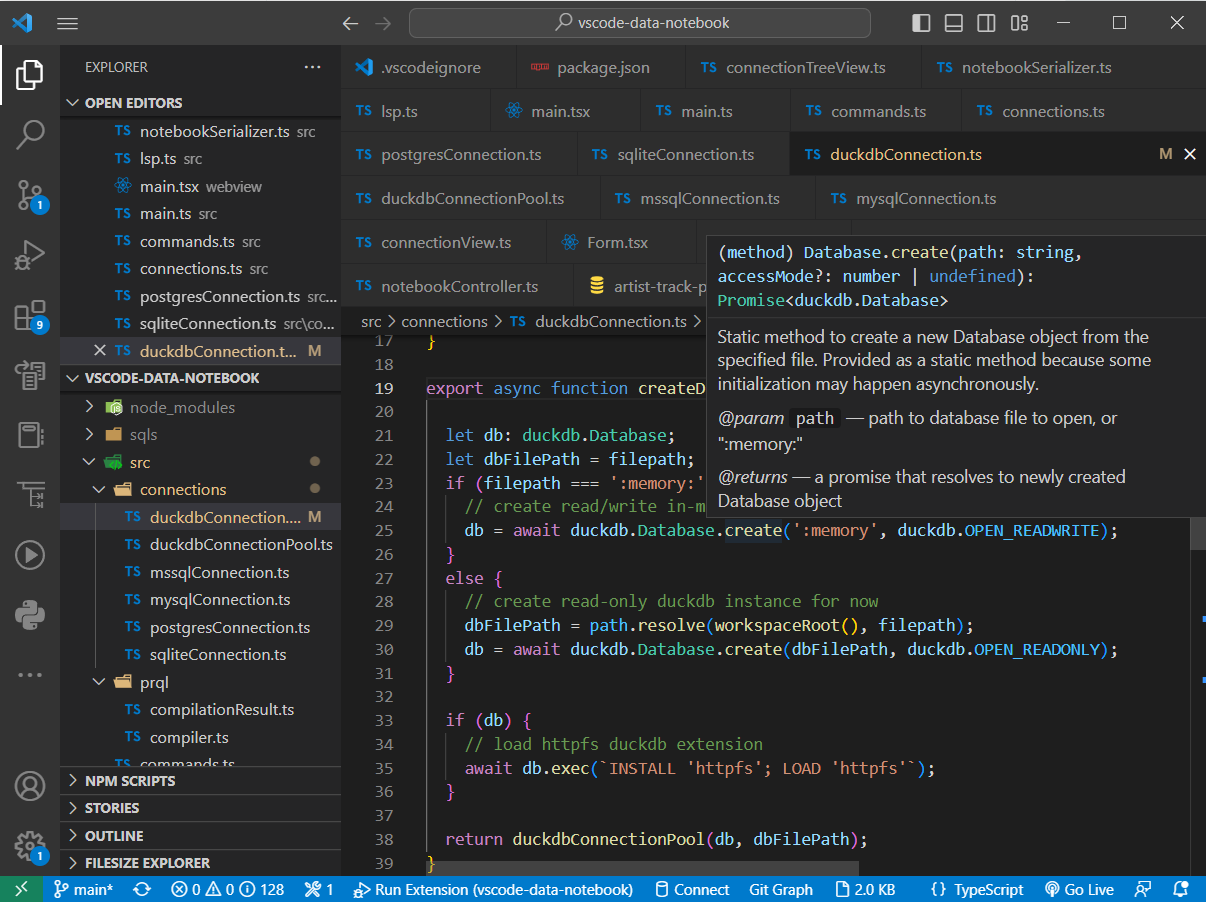
Task: Open Run and Debug view
Action: pyautogui.click(x=30, y=255)
